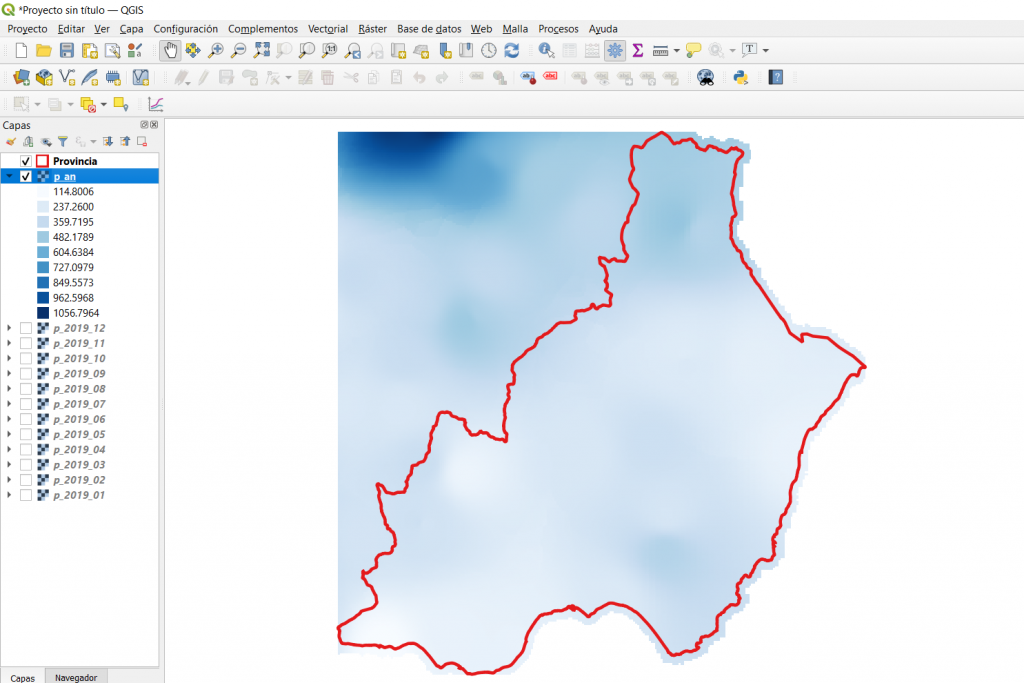Open the Python console
The width and height of the screenshot is (1024, 683).
click(x=741, y=77)
